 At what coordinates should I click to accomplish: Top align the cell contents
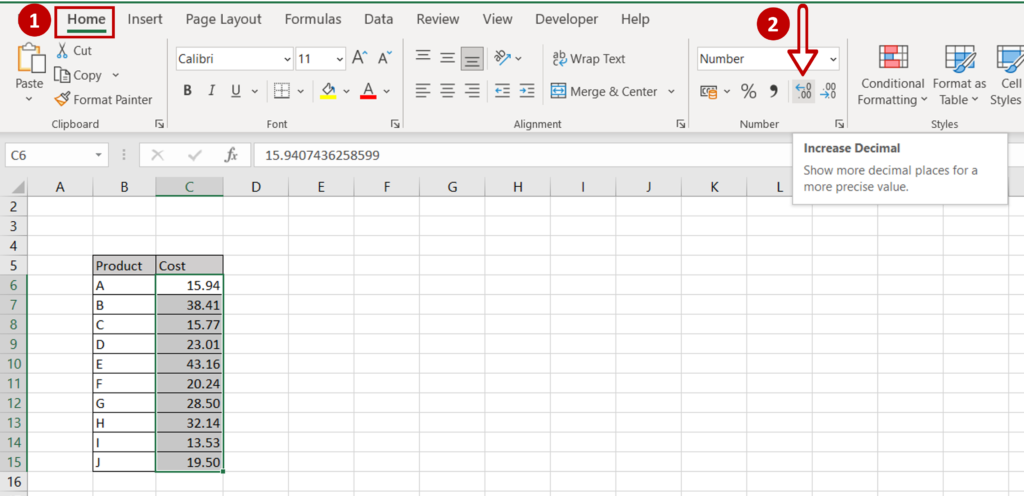pyautogui.click(x=423, y=58)
